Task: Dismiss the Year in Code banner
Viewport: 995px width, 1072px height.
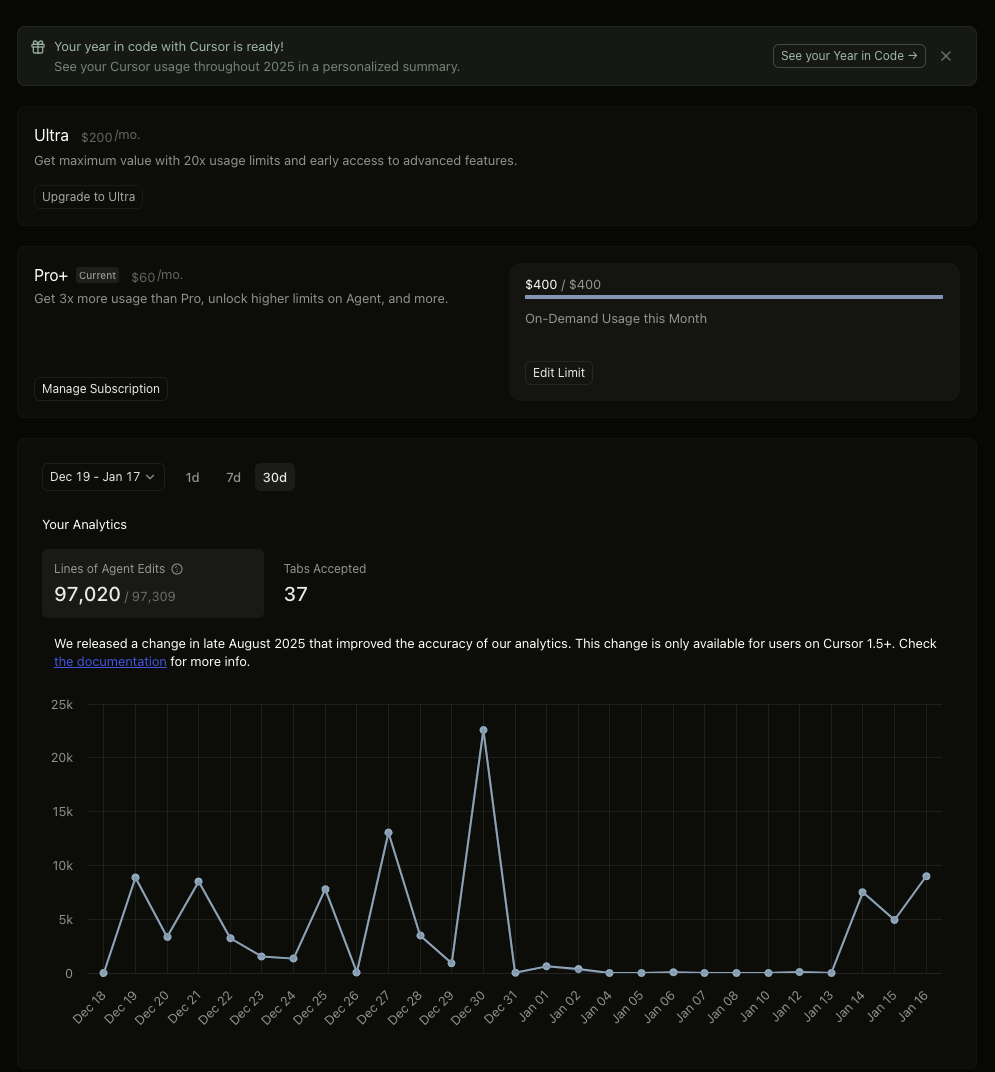Action: pyautogui.click(x=946, y=56)
